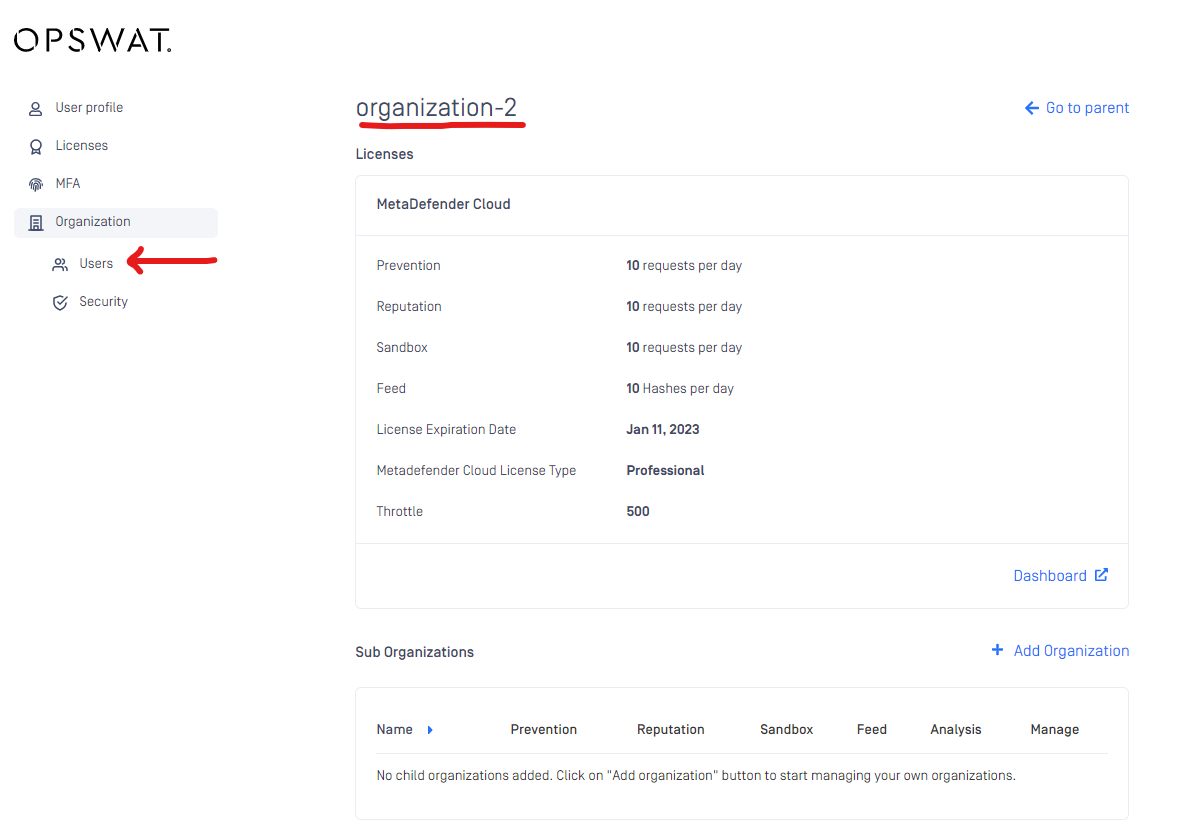1177x835 pixels.
Task: Click '10 Hashes per day' value
Action: pos(680,388)
